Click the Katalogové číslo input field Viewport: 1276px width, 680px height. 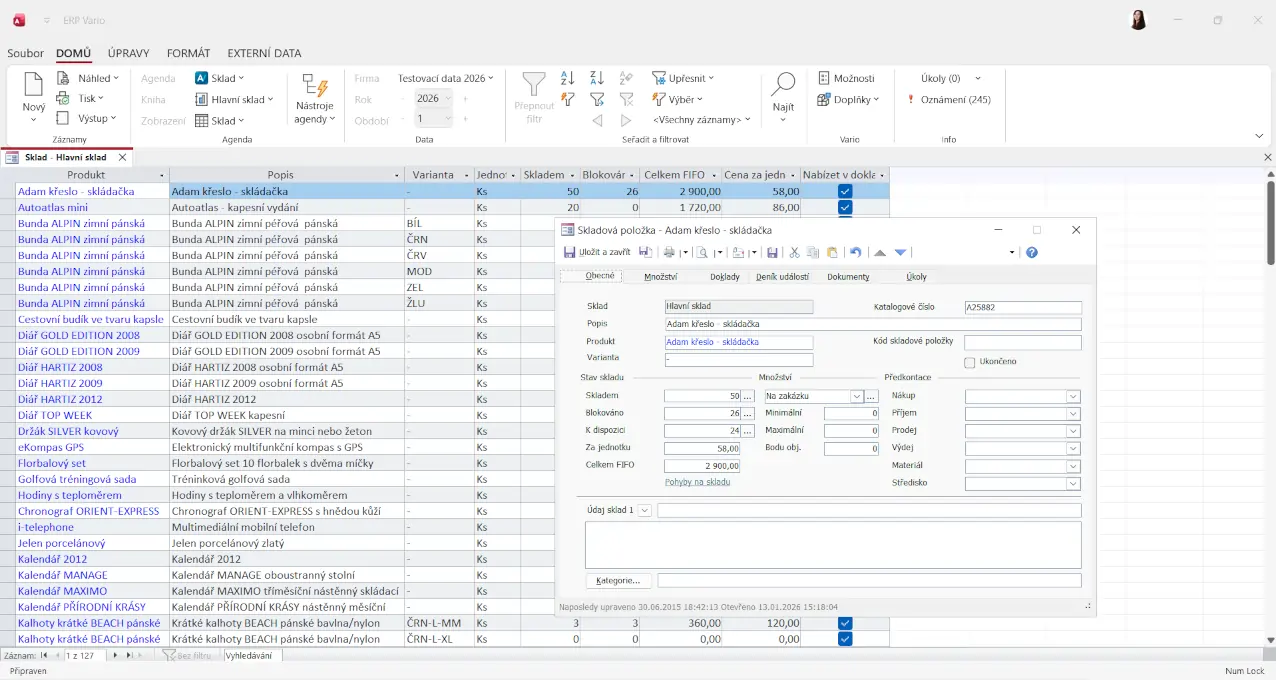(1022, 308)
